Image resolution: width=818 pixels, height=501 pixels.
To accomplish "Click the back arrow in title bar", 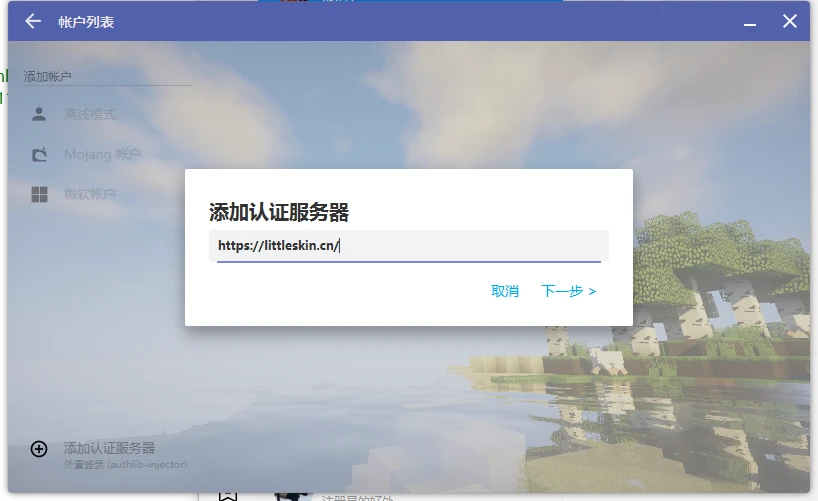I will 34,21.
